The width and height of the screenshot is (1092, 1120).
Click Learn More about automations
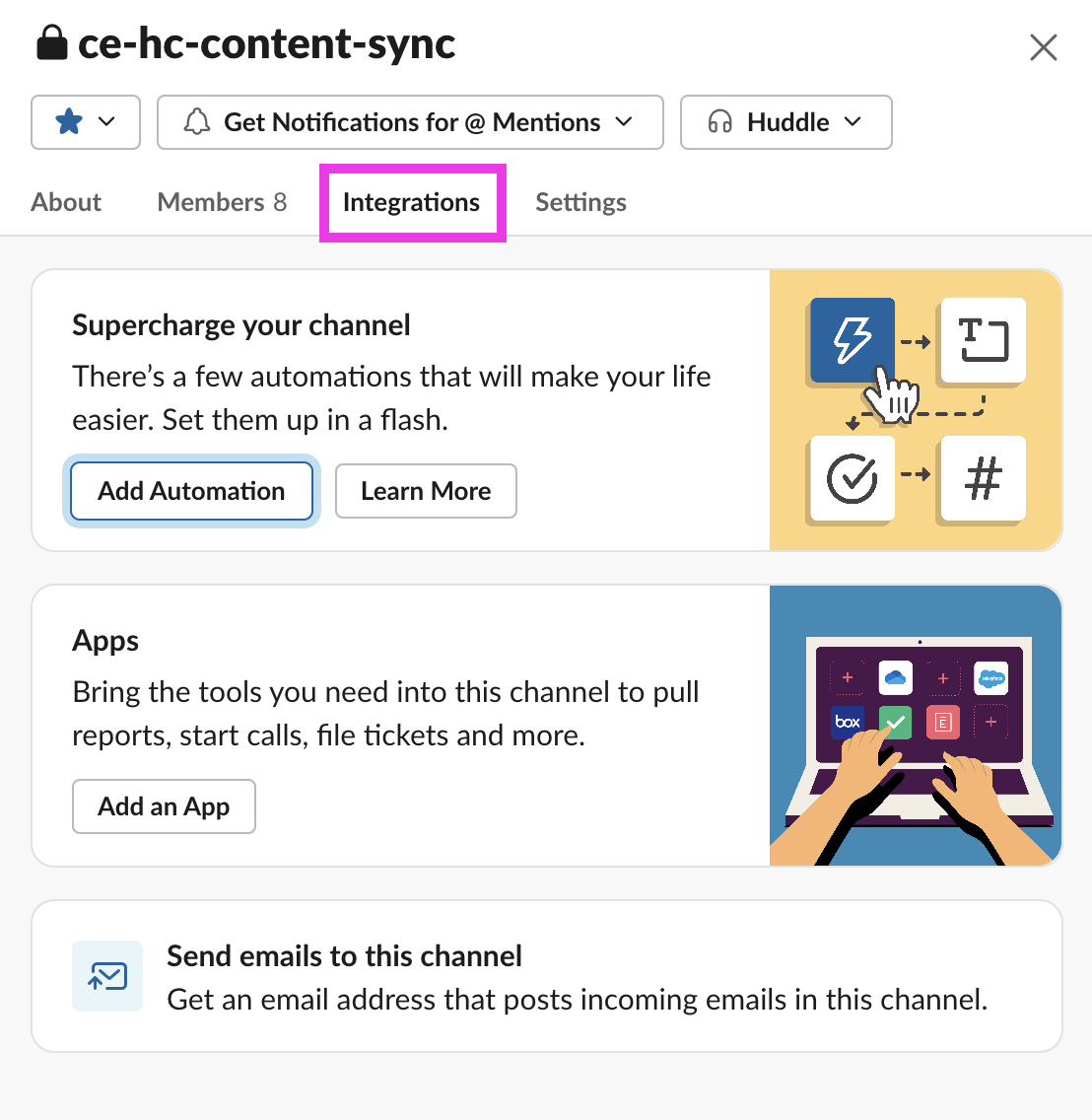pos(426,490)
